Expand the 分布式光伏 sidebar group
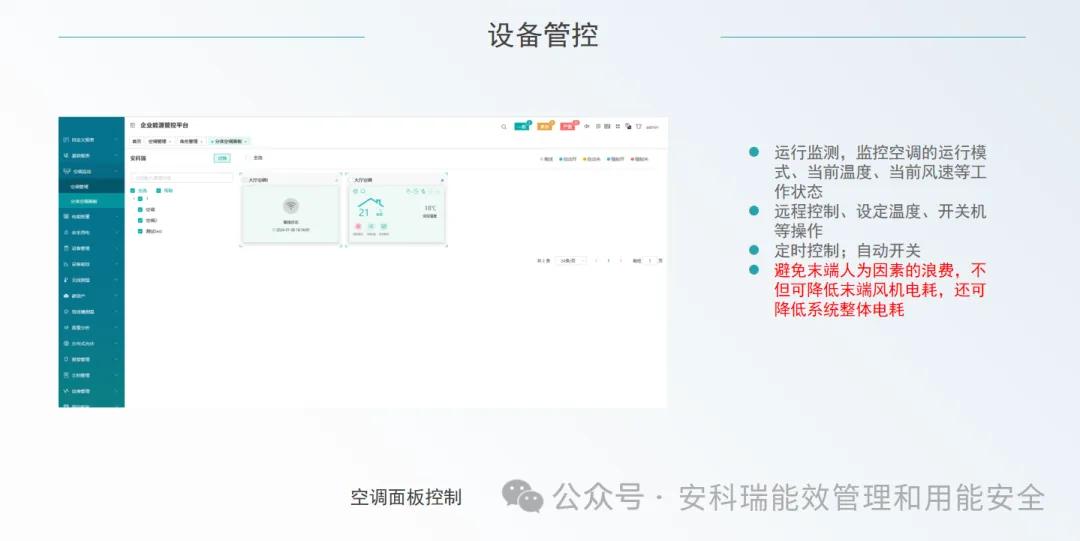This screenshot has height=541, width=1080. (91, 343)
